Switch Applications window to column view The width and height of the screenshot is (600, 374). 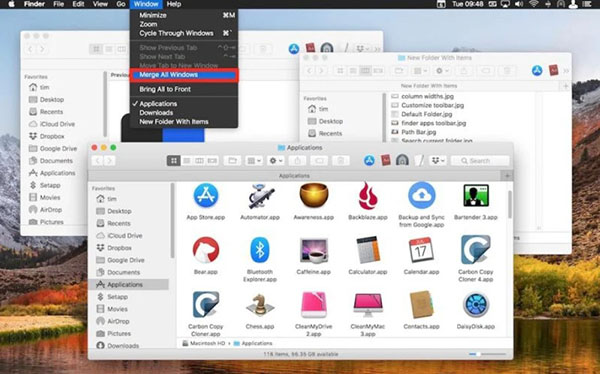(199, 161)
